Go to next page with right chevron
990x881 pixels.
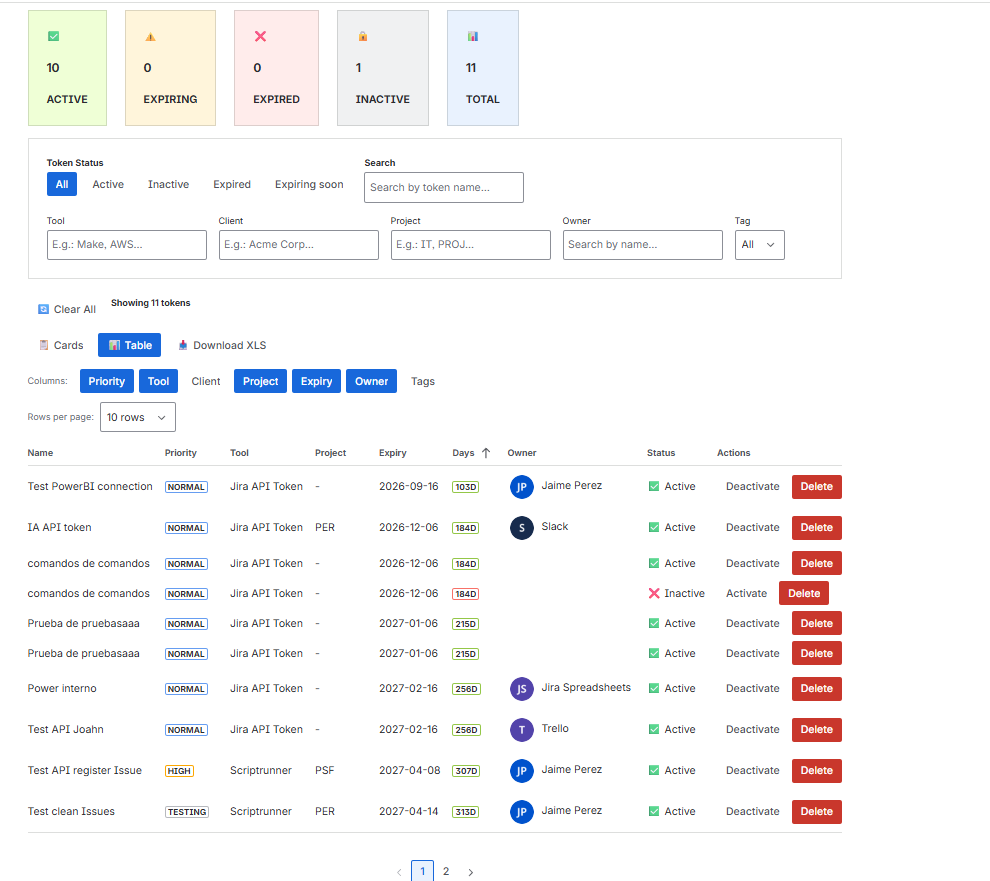pos(470,872)
